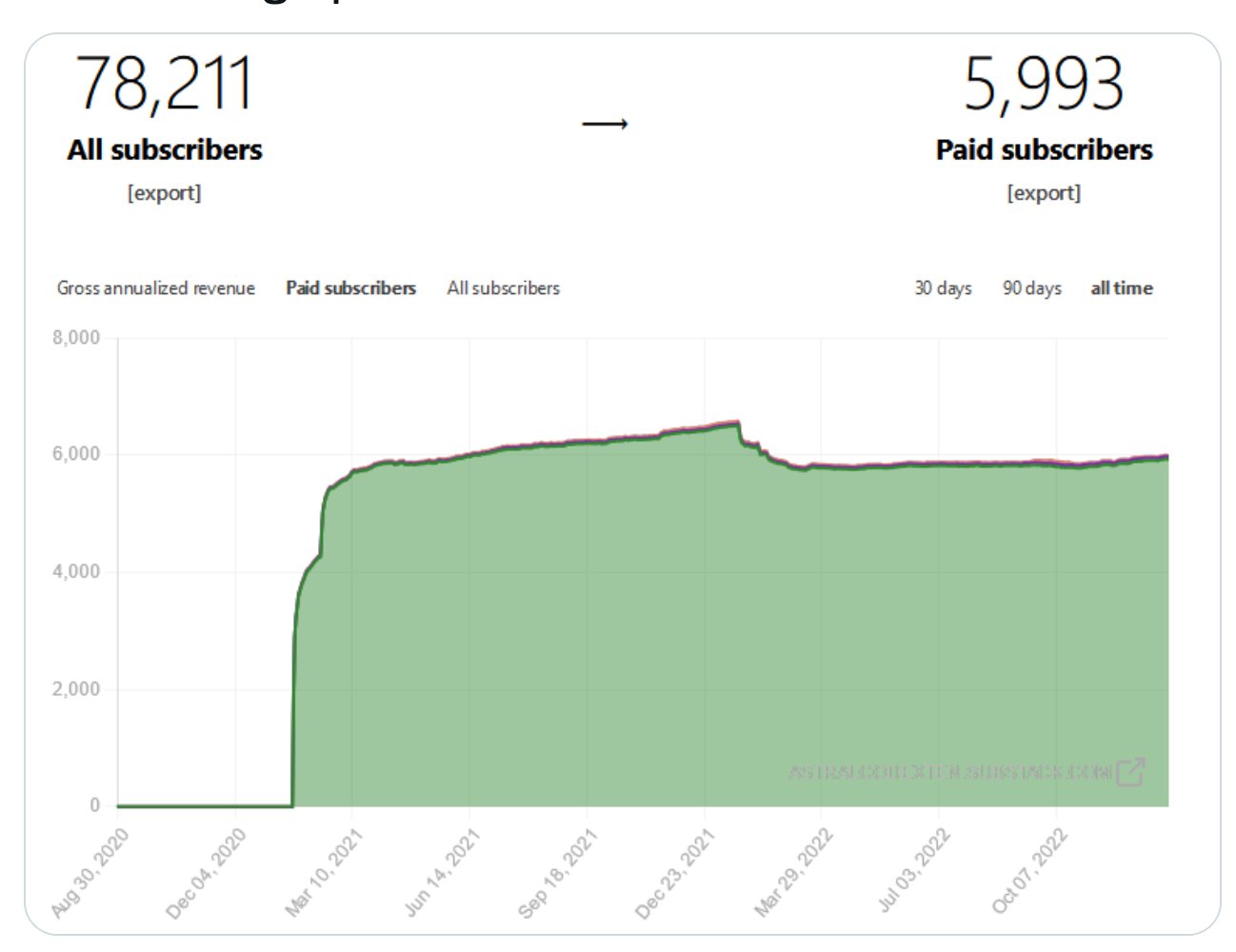The width and height of the screenshot is (1236, 952).
Task: Click the bold Paid subscribers heading
Action: pos(1043,149)
